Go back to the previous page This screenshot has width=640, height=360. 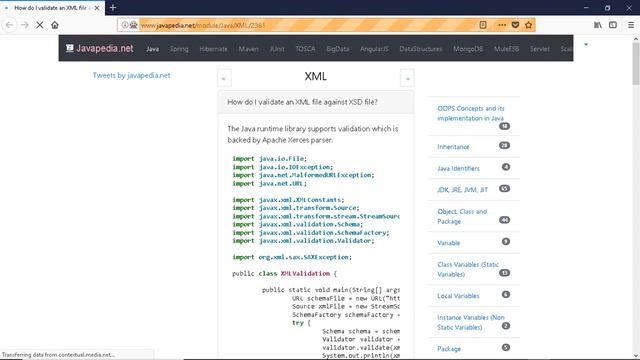point(9,25)
